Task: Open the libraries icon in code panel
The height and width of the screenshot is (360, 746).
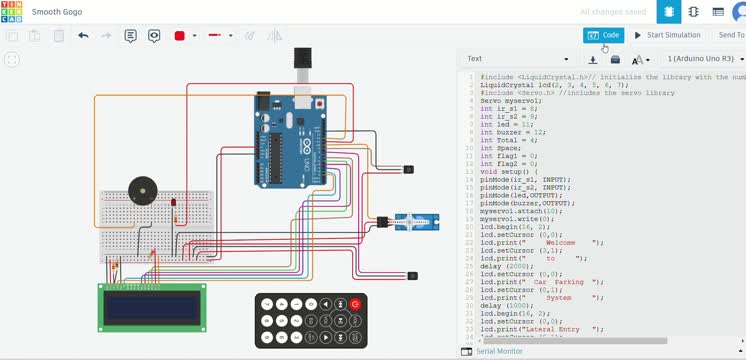Action: 615,59
